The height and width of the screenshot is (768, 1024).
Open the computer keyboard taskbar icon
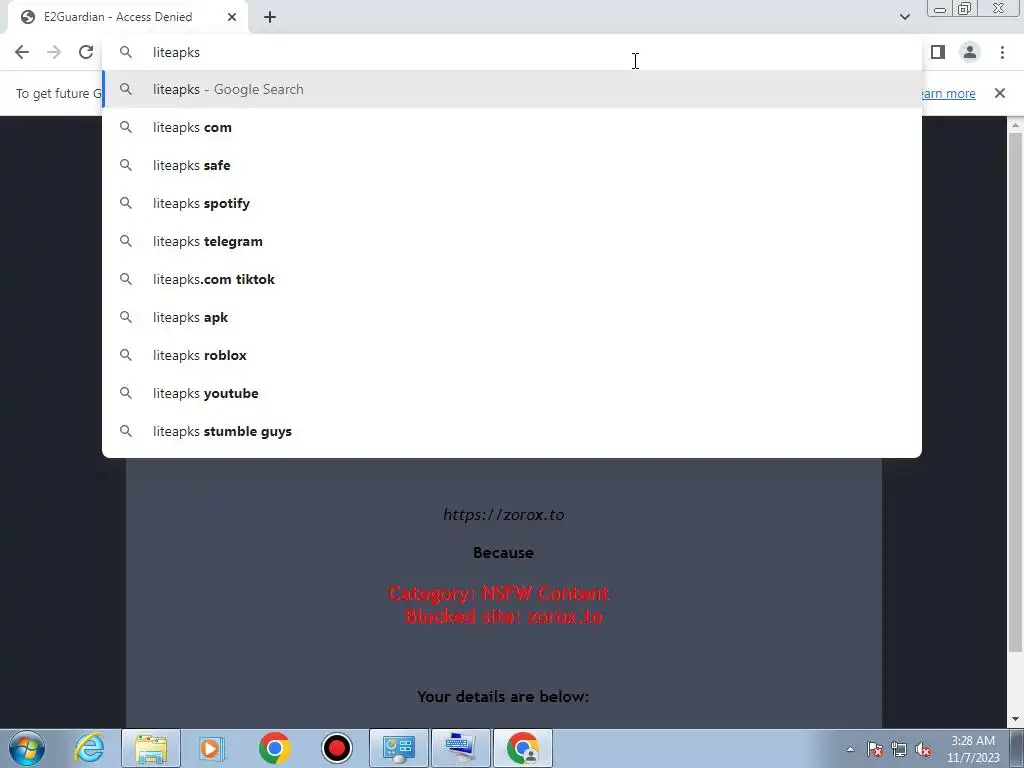click(x=461, y=748)
